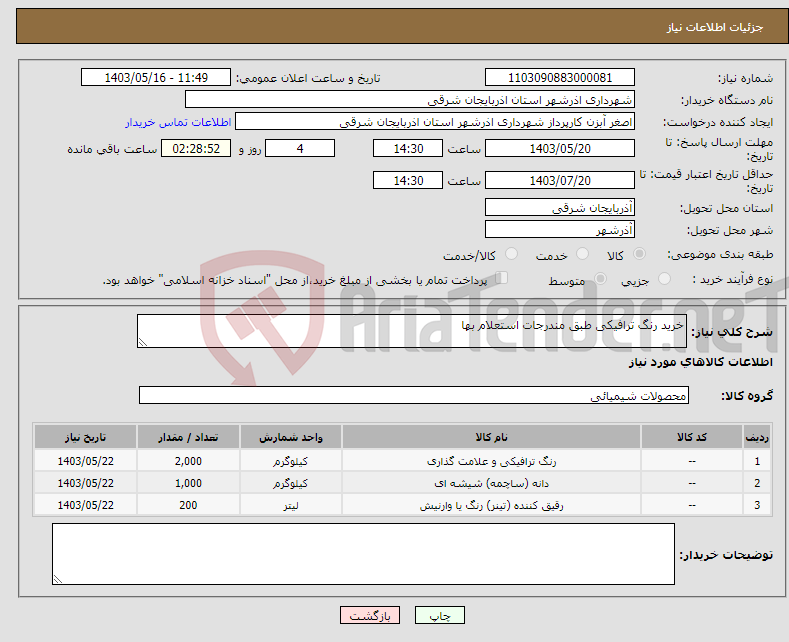Image resolution: width=789 pixels, height=642 pixels.
Task: Click the لیتر unit cell
Action: pyautogui.click(x=291, y=505)
